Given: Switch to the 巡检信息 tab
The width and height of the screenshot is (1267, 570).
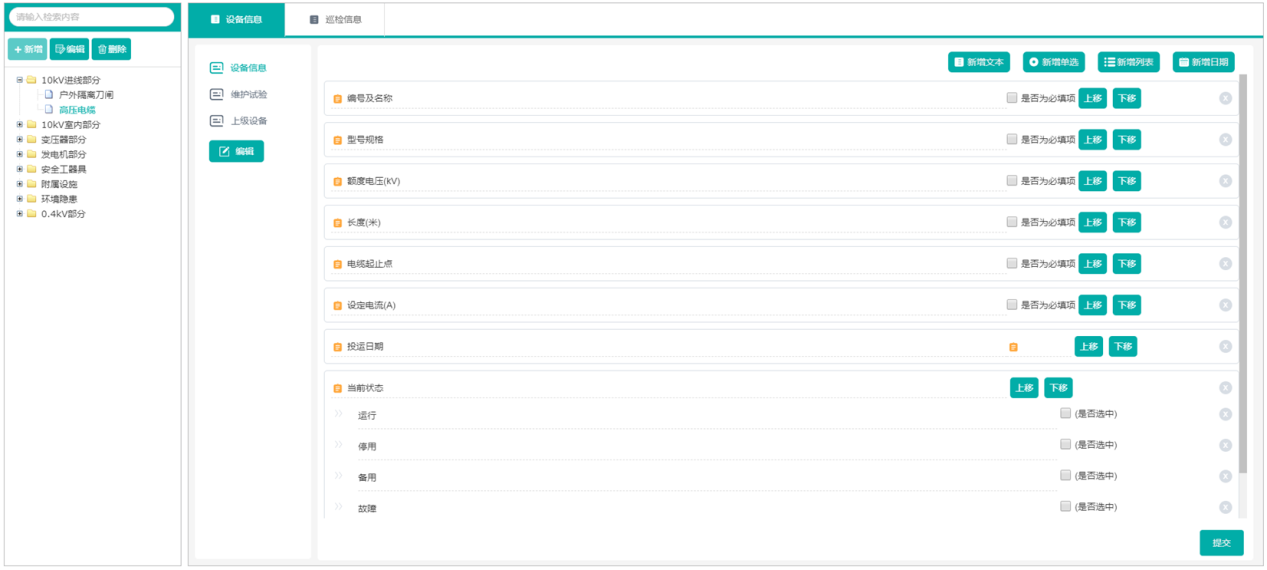Looking at the screenshot, I should (x=335, y=19).
